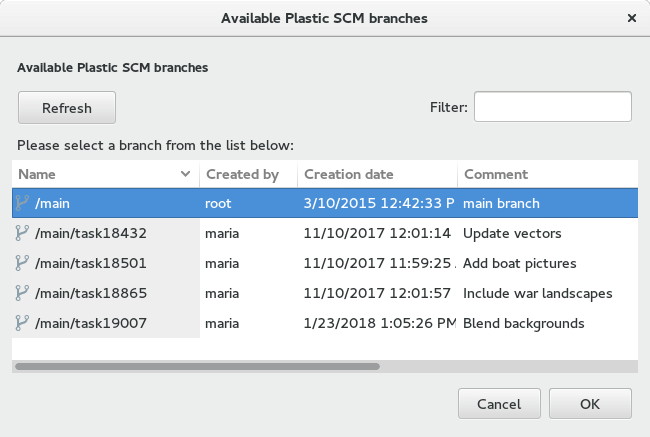Select branch /main/task18501
This screenshot has width=650, height=437.
(x=91, y=263)
